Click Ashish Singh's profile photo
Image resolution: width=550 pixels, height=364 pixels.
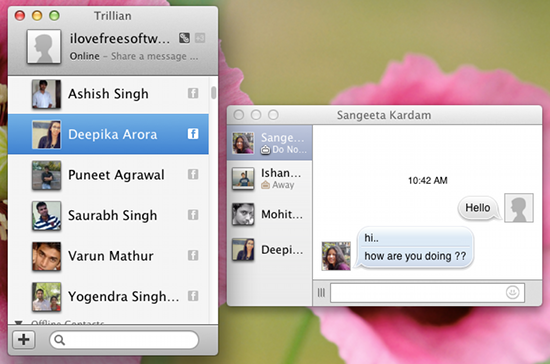click(46, 94)
